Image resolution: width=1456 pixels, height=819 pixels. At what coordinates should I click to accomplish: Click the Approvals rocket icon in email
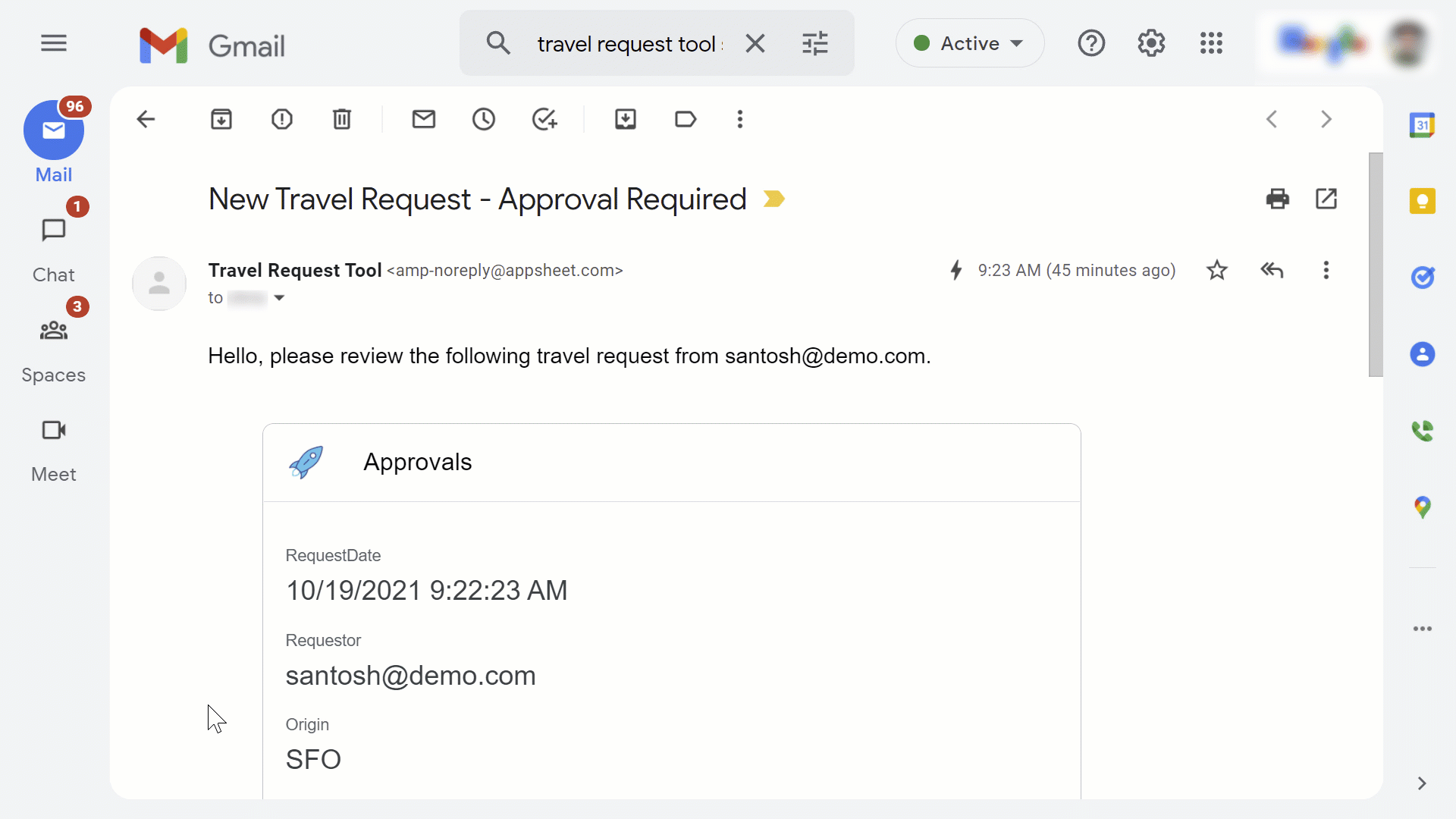[305, 462]
